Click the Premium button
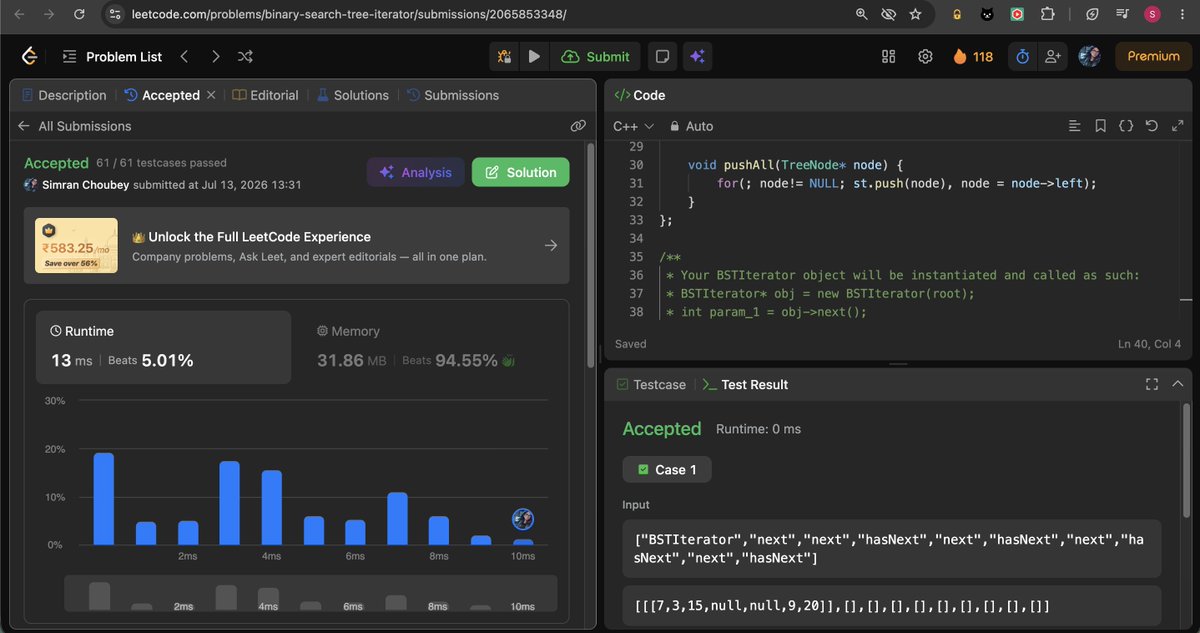The width and height of the screenshot is (1200, 633). (x=1153, y=57)
